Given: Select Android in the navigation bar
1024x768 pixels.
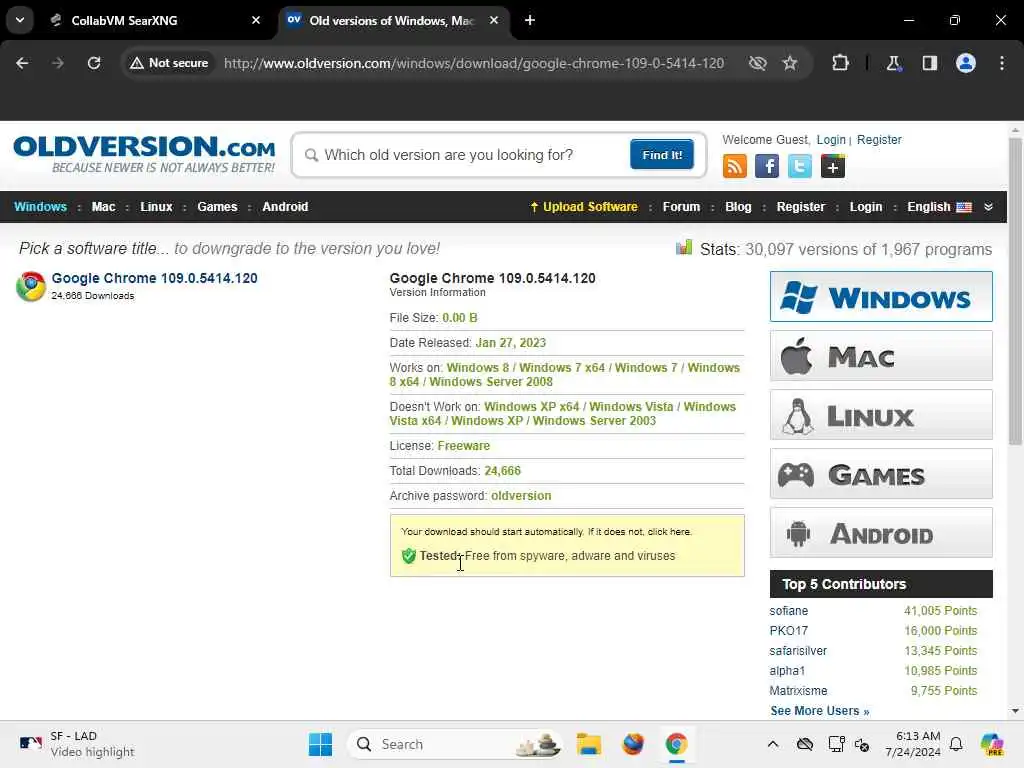Looking at the screenshot, I should pyautogui.click(x=285, y=206).
